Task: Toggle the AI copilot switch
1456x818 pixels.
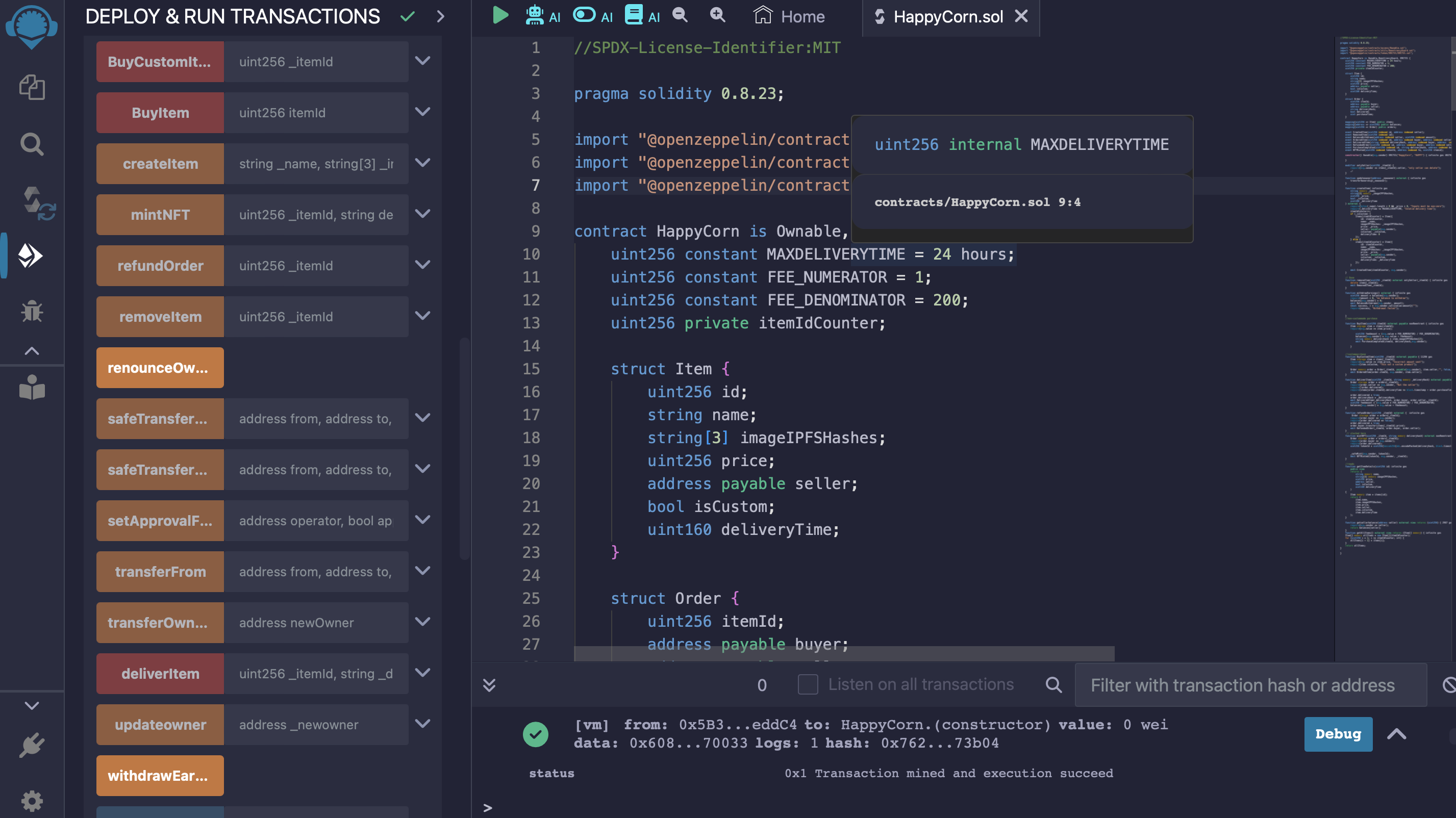Action: 592,15
